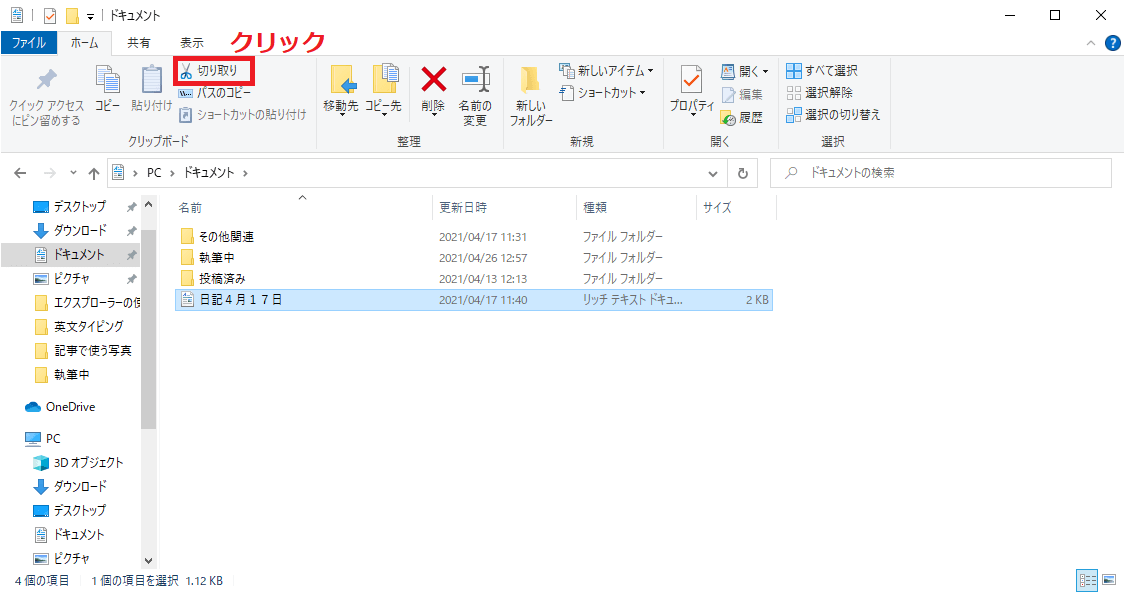
Task: Click the Properties checkmark icon in the title bar
Action: pyautogui.click(x=50, y=15)
